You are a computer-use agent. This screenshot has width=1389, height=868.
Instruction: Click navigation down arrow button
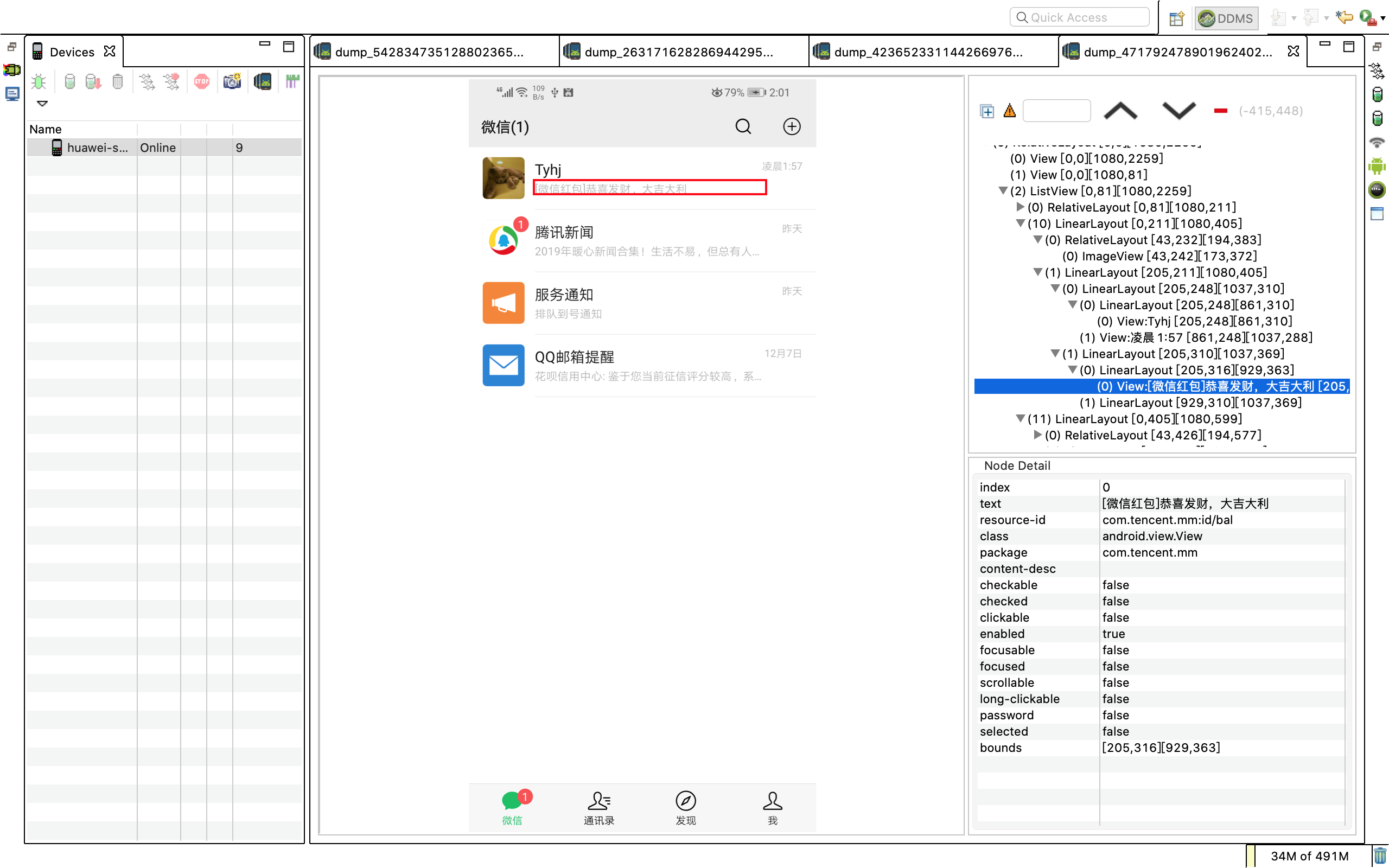(x=1176, y=110)
